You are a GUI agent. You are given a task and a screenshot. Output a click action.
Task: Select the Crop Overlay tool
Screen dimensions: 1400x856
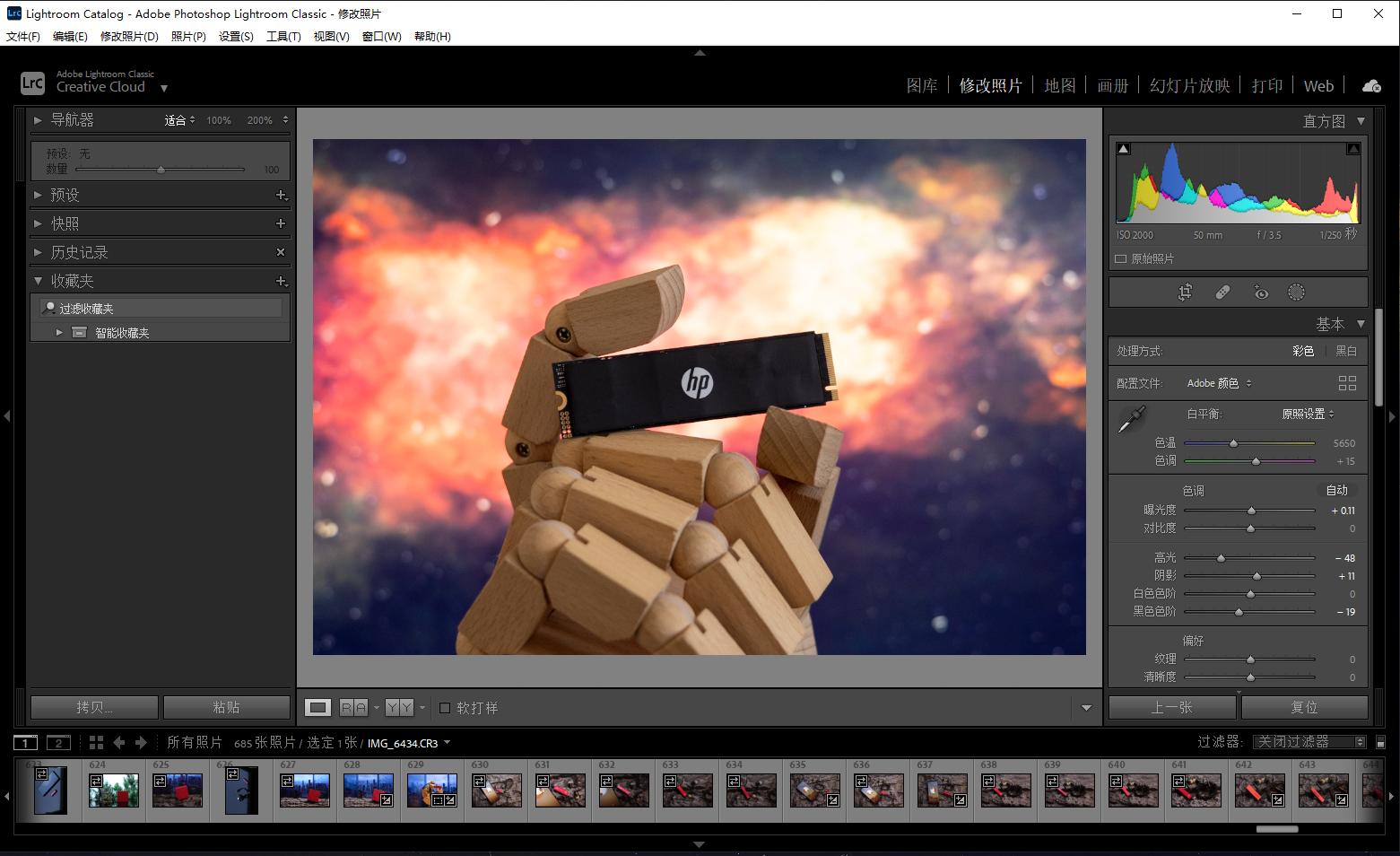[x=1185, y=292]
